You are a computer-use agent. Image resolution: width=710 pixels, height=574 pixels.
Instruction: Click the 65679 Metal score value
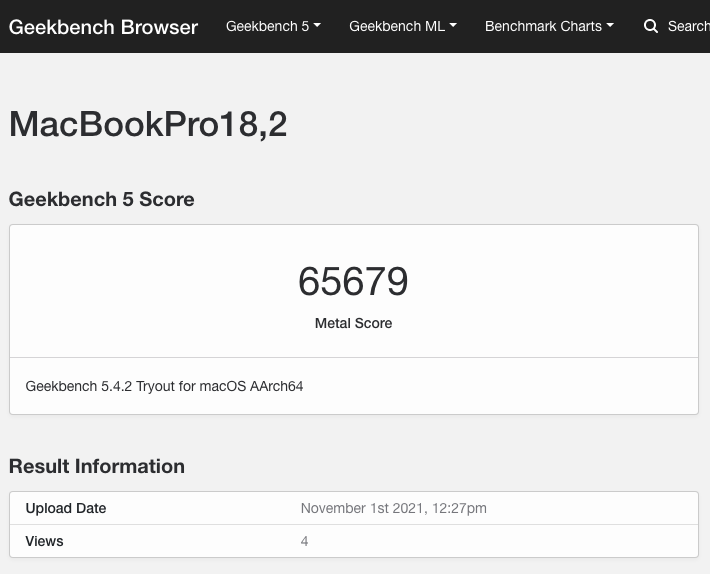(353, 281)
